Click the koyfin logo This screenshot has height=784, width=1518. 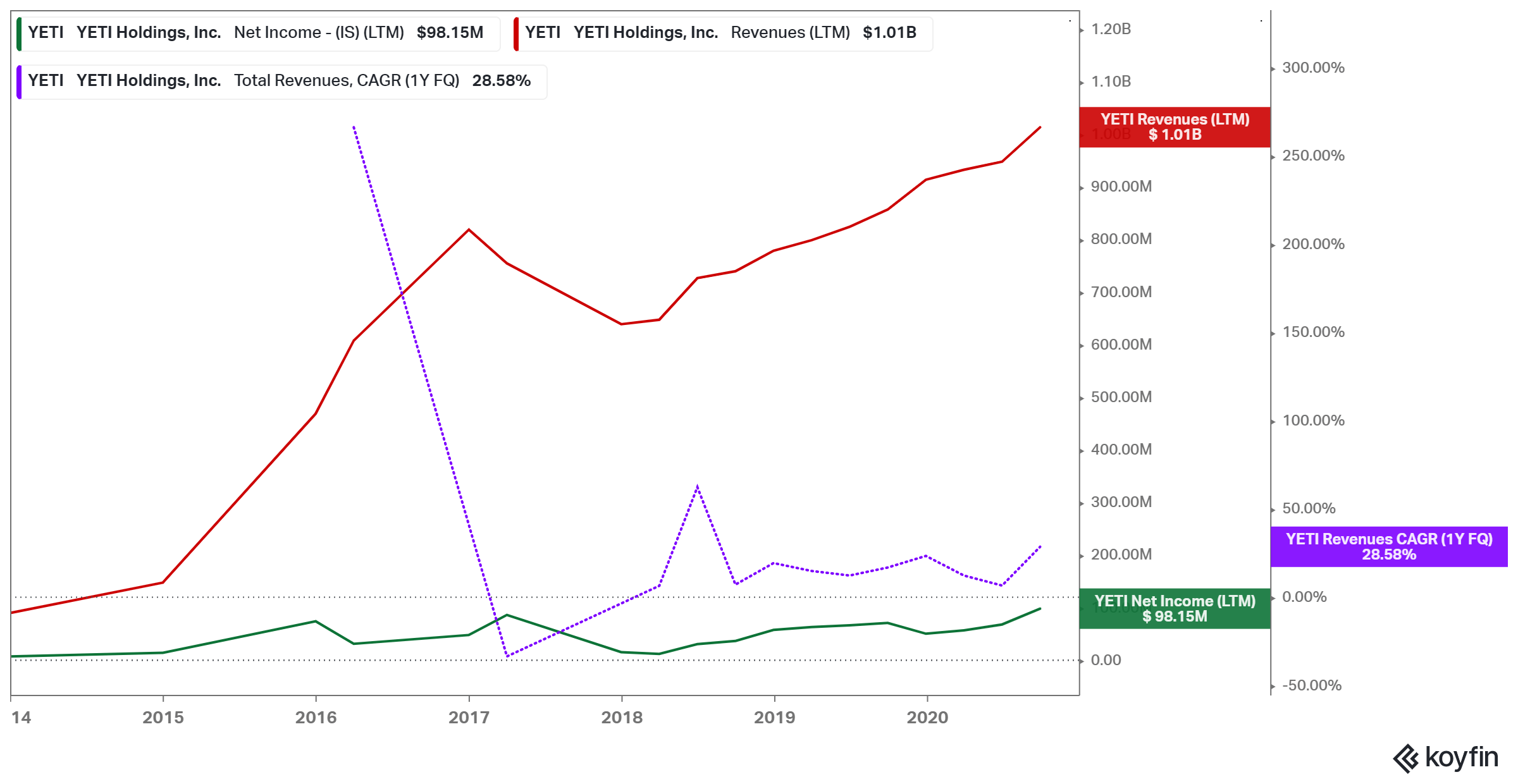point(1445,758)
